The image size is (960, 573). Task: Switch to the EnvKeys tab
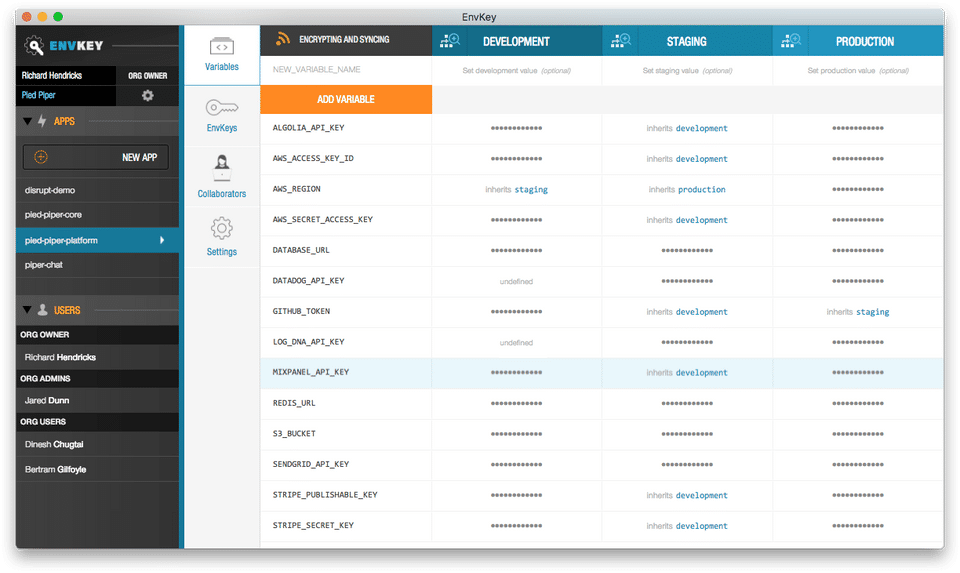222,116
